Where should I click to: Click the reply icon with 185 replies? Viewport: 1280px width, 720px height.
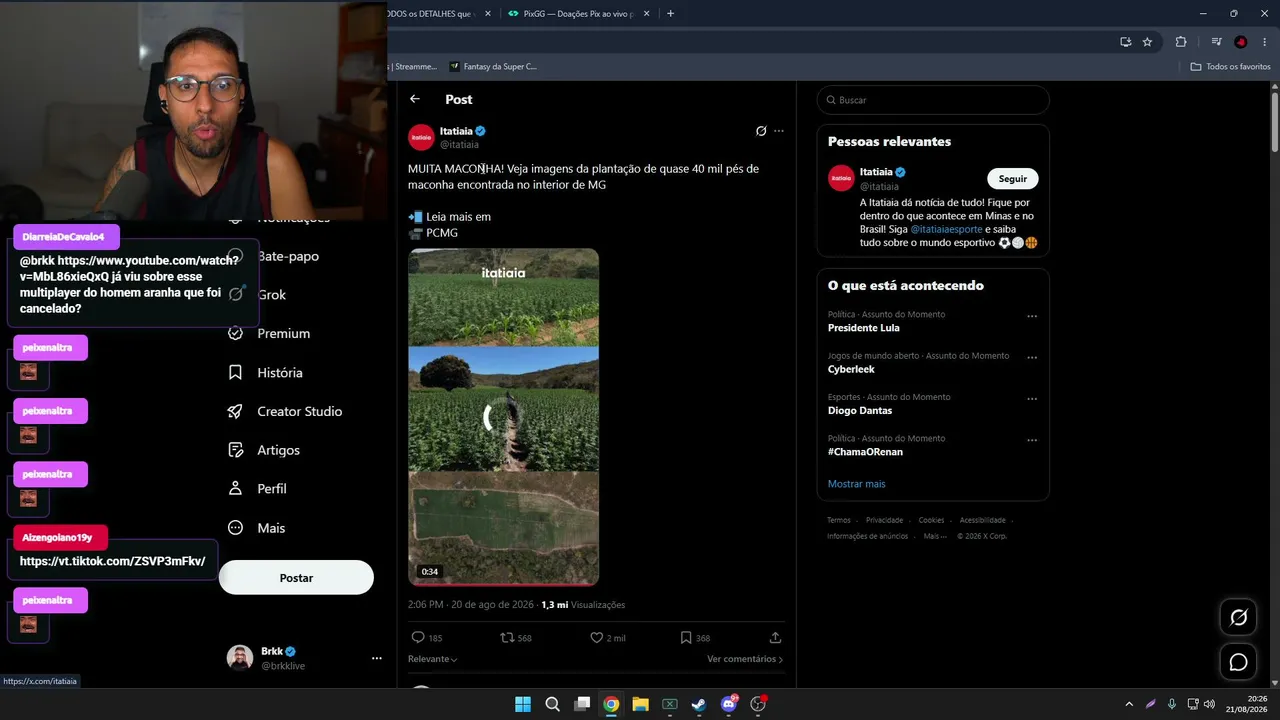tap(418, 637)
